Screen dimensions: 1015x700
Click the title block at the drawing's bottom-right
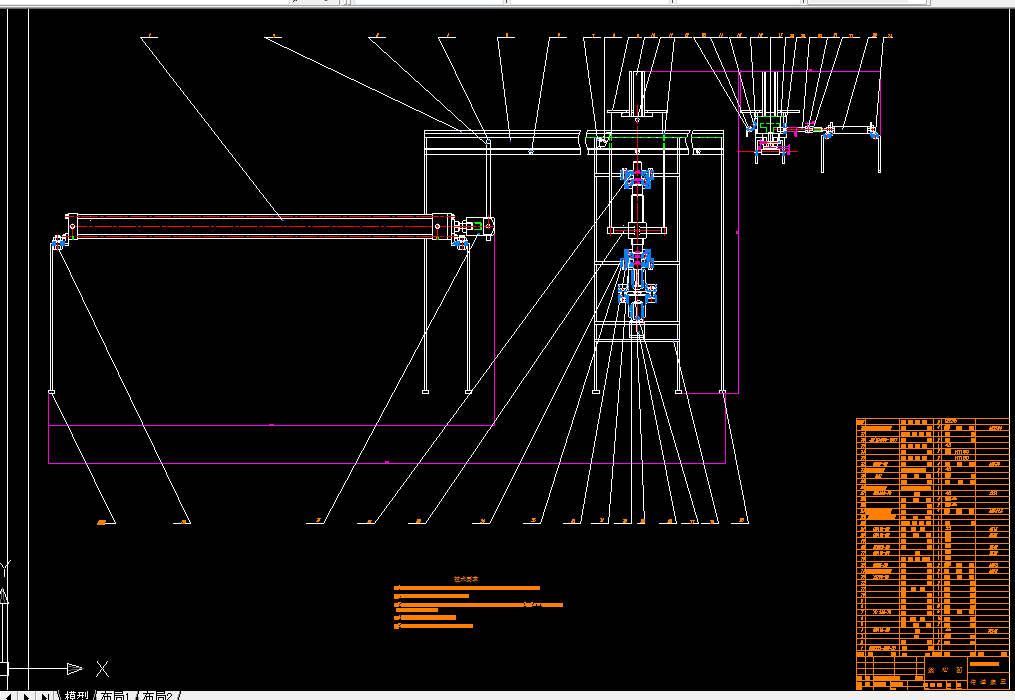[x=932, y=671]
